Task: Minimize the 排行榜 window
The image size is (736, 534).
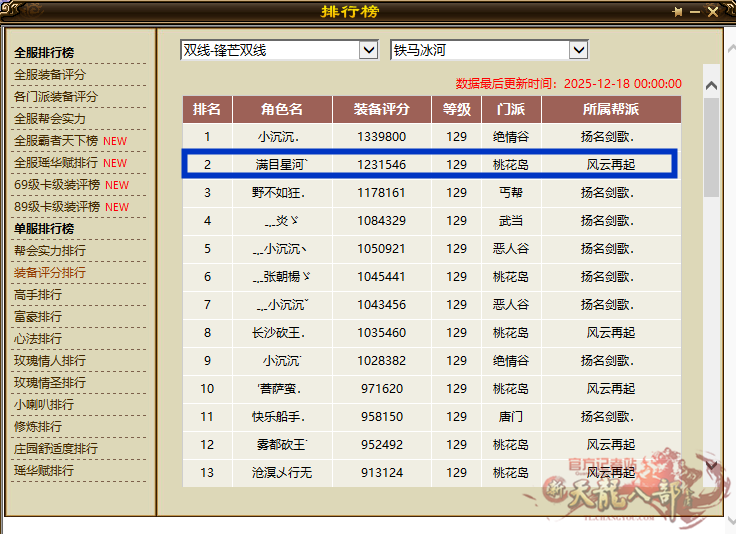Action: [x=695, y=12]
